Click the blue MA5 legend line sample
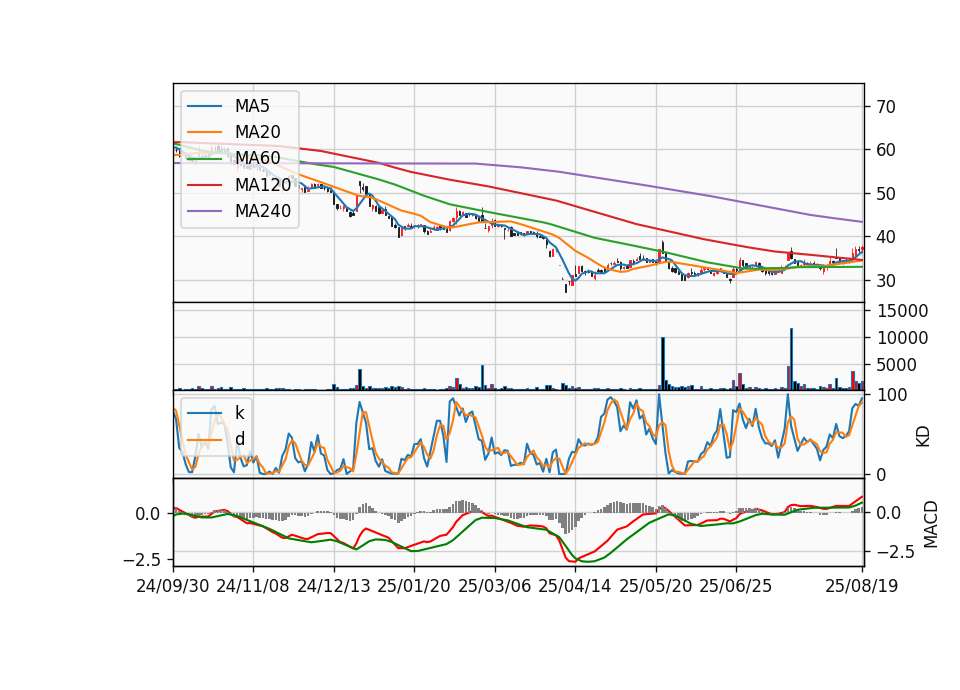 coord(204,106)
